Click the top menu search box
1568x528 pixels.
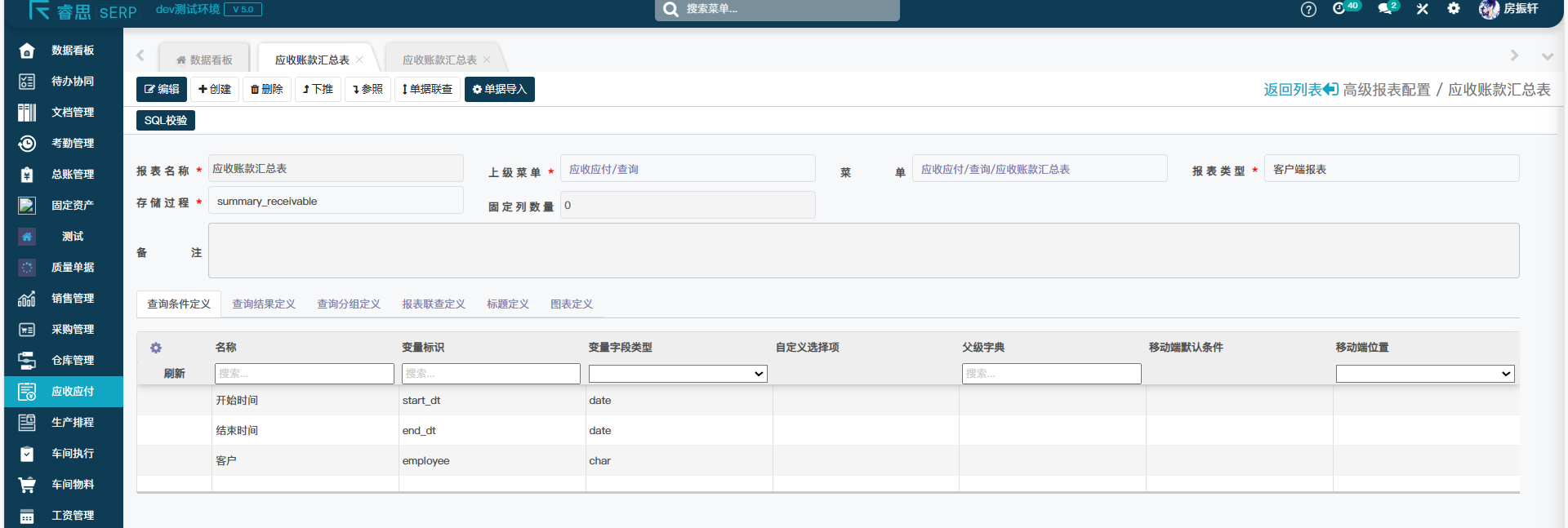(777, 10)
